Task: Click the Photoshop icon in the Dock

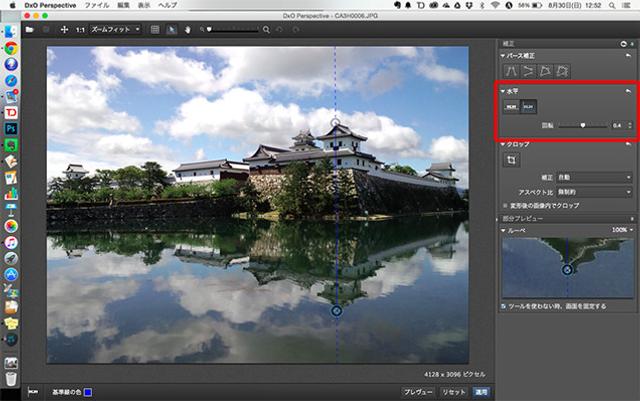Action: (x=10, y=128)
